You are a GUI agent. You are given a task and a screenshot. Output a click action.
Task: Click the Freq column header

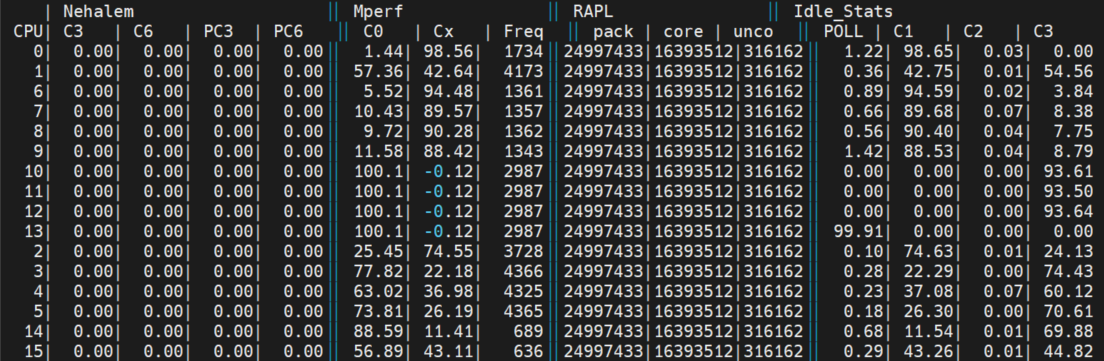(x=523, y=32)
